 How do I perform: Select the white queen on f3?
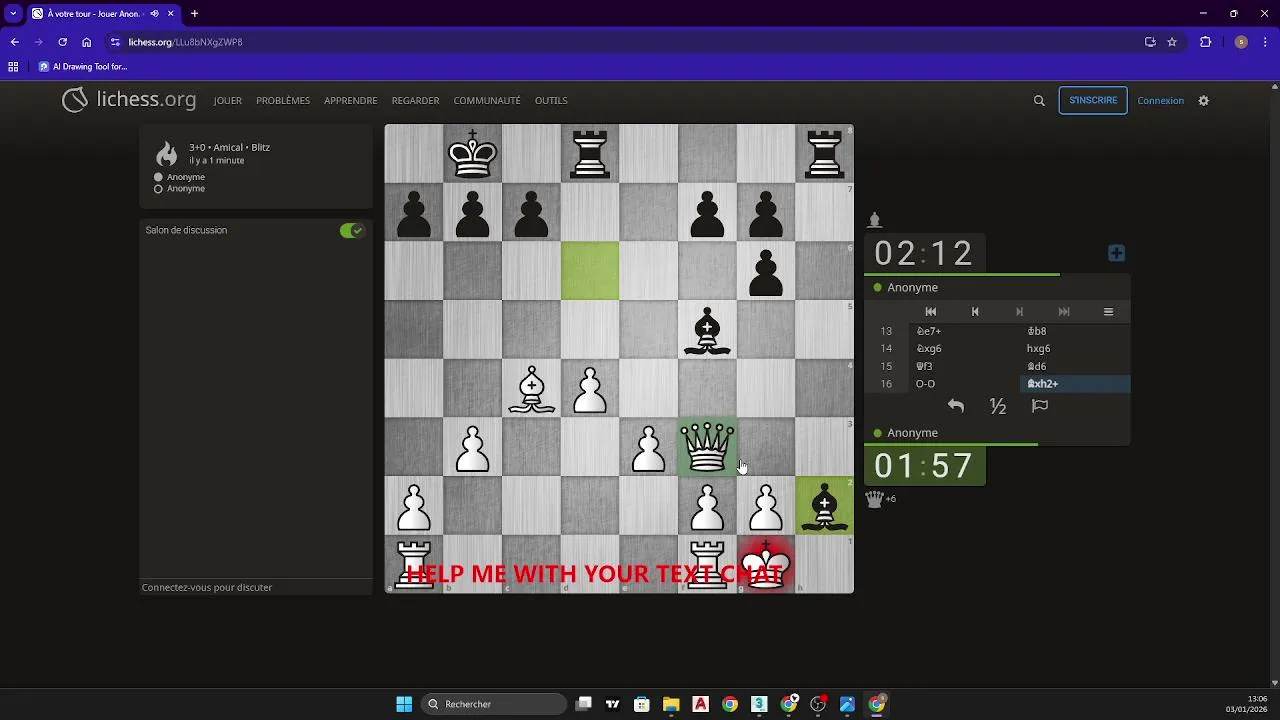[x=707, y=447]
